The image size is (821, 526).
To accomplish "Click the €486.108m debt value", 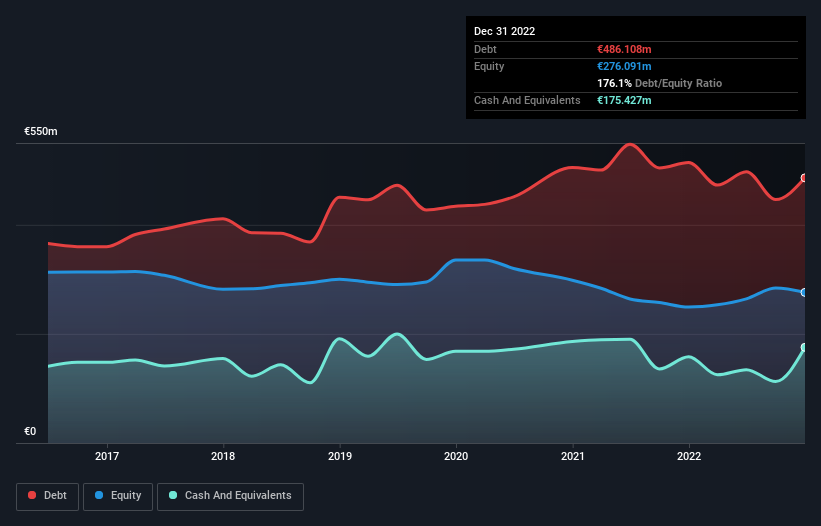I will tap(624, 49).
